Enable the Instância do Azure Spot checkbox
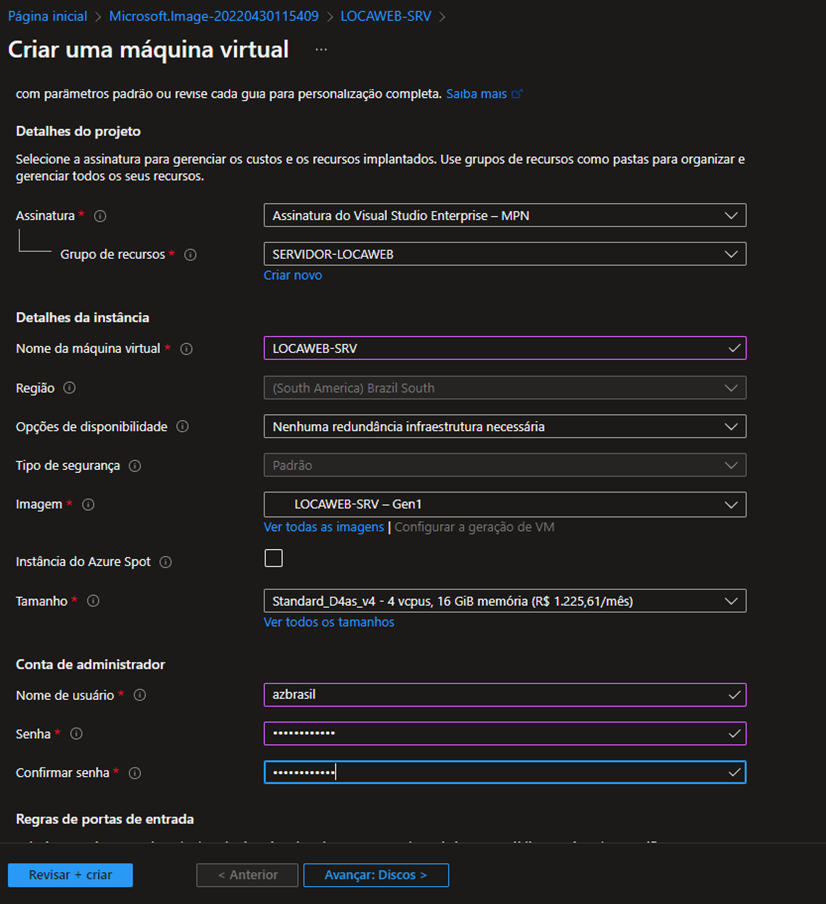The height and width of the screenshot is (904, 826). point(273,559)
